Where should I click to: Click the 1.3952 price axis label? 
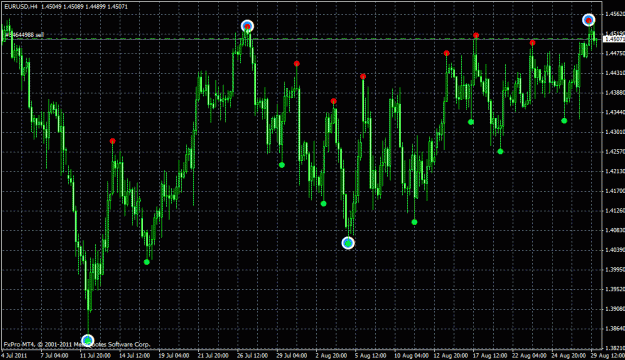pos(615,289)
